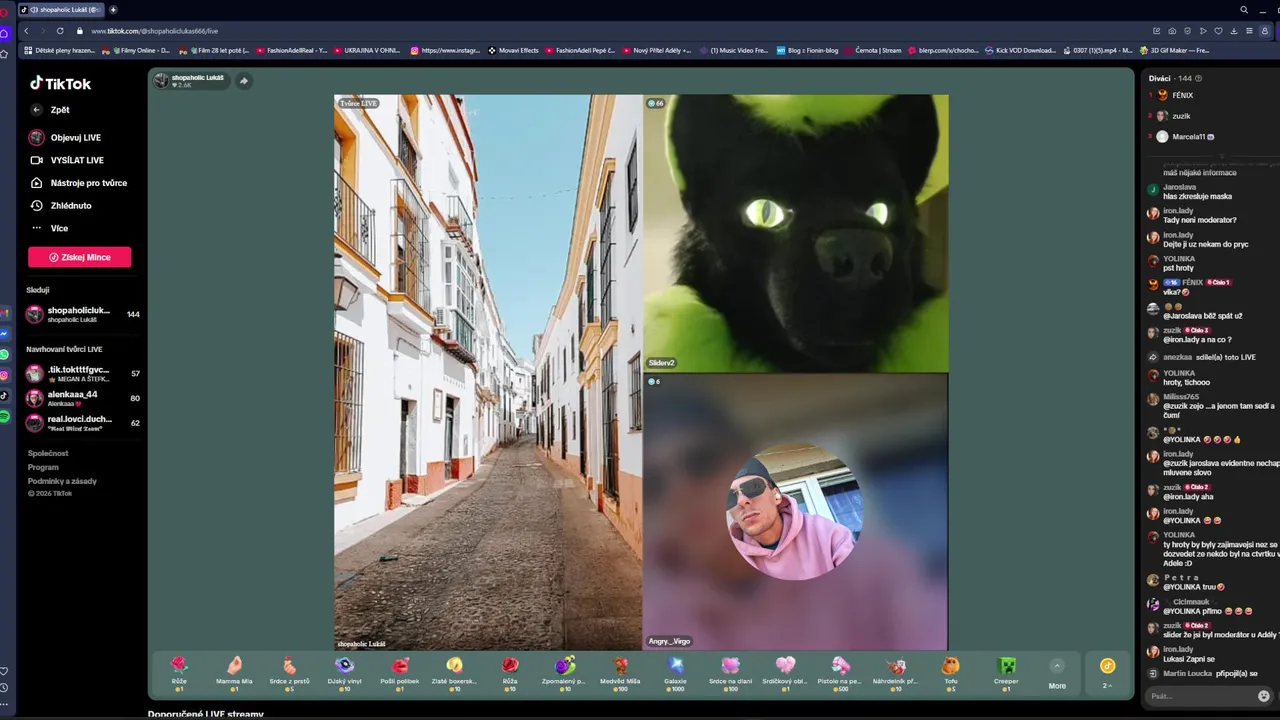Open the Kick VOD Download... bookmark
Image resolution: width=1280 pixels, height=720 pixels.
click(x=1020, y=50)
